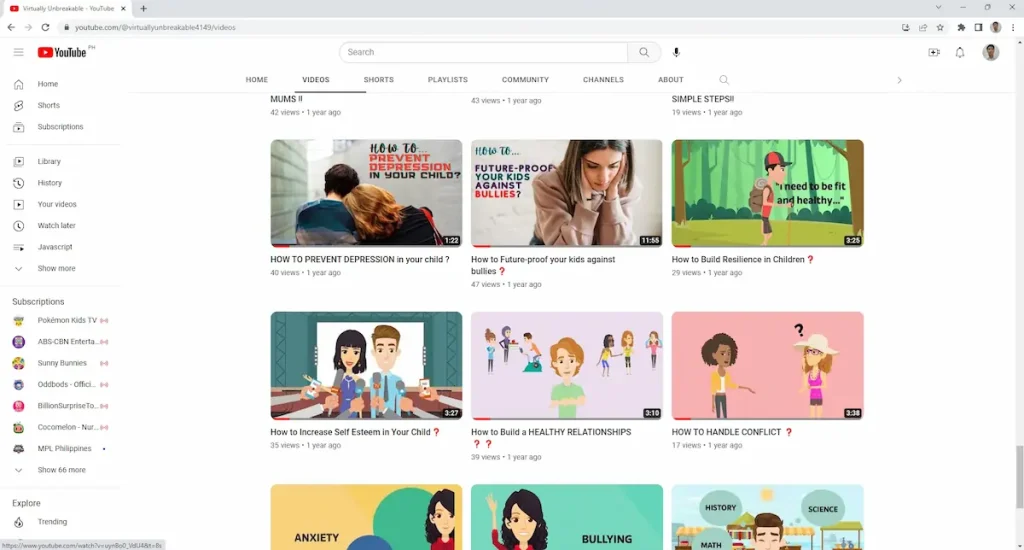1024x550 pixels.
Task: Open Trending under Explore
Action: pos(52,522)
